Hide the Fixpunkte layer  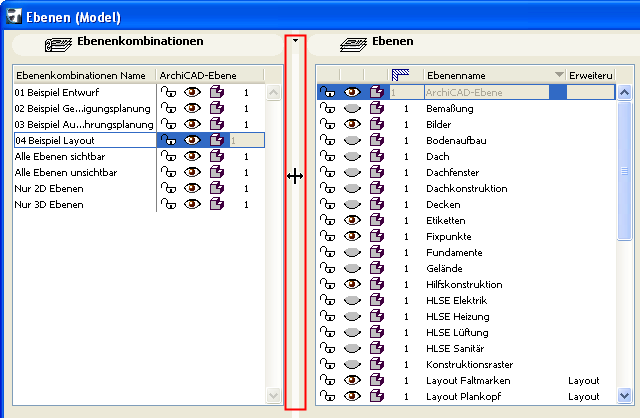pos(352,236)
